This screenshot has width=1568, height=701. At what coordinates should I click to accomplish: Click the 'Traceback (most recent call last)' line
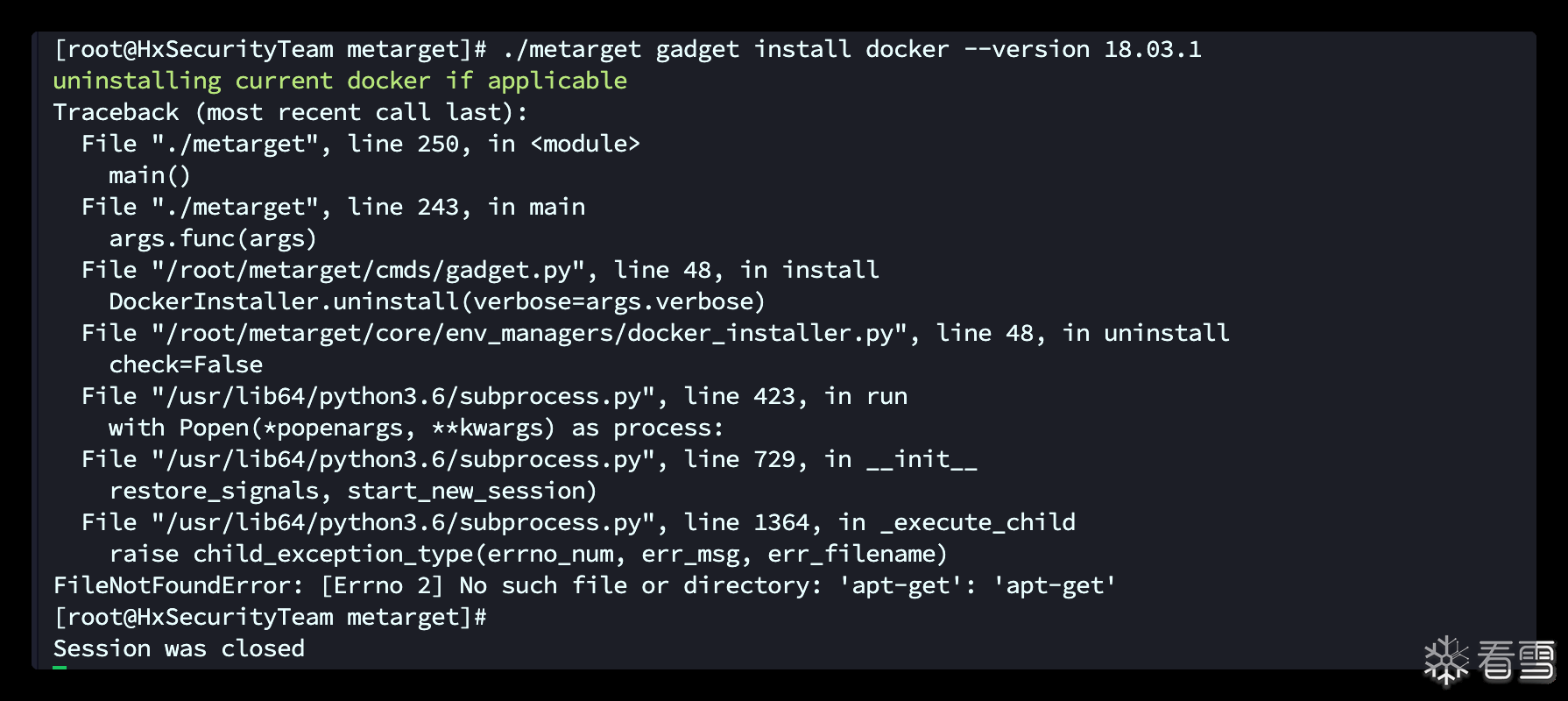pyautogui.click(x=290, y=112)
